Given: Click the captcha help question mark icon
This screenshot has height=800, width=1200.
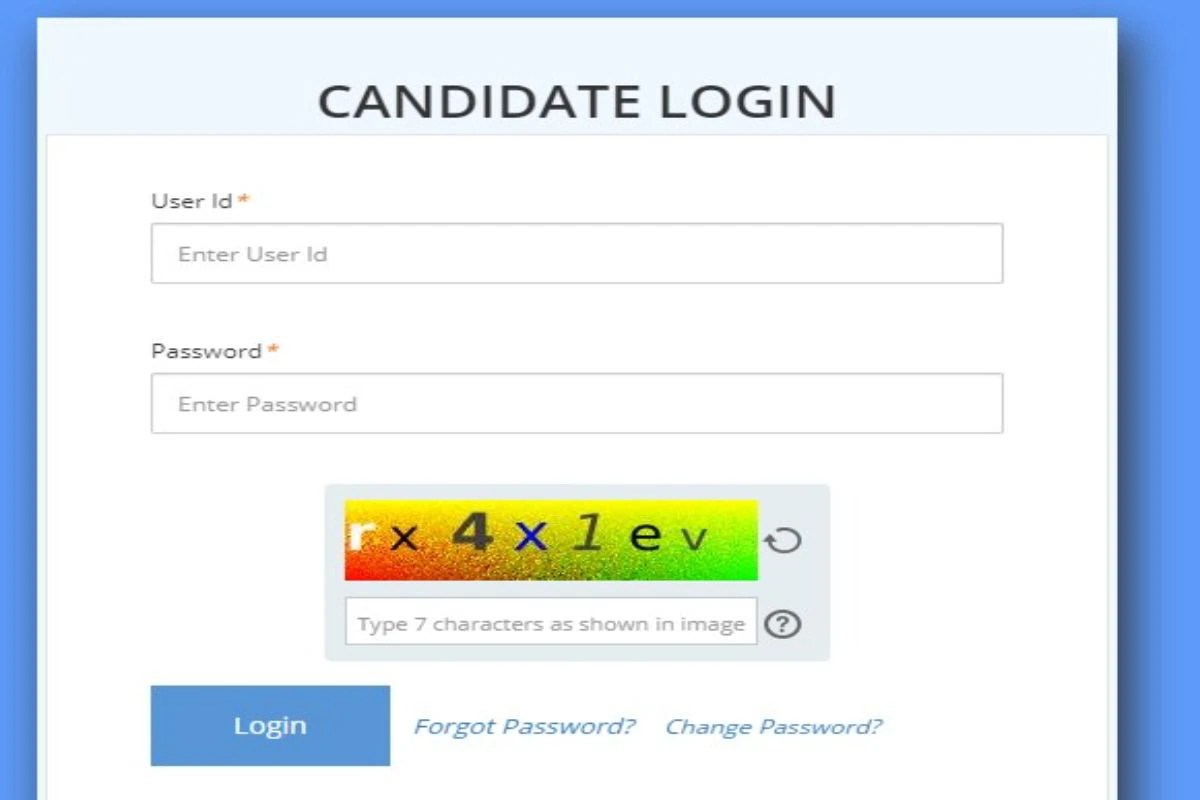Looking at the screenshot, I should (783, 625).
